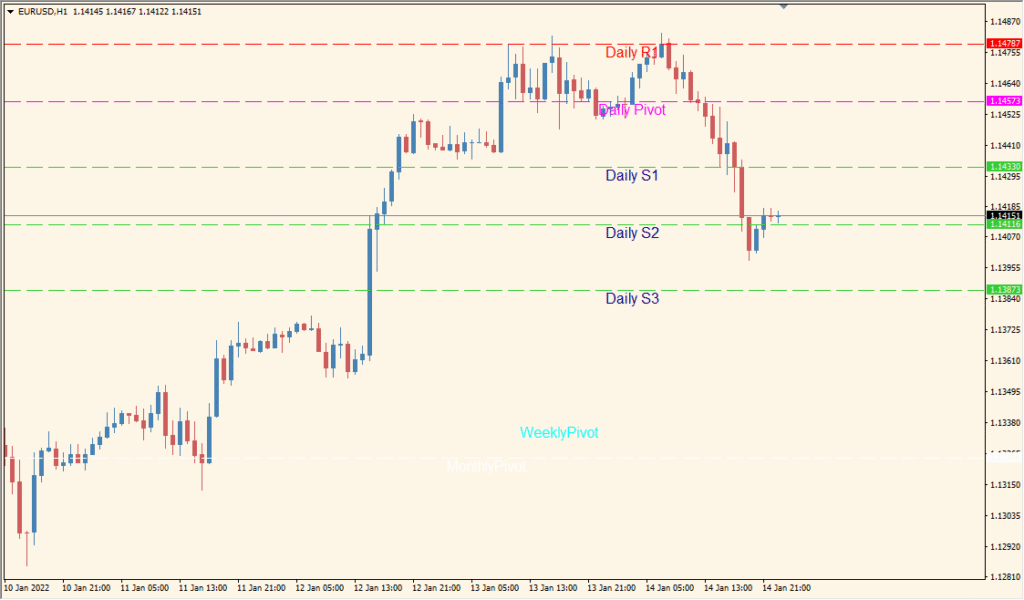
Task: Click the 1.14870 price scale value
Action: pyautogui.click(x=1005, y=22)
